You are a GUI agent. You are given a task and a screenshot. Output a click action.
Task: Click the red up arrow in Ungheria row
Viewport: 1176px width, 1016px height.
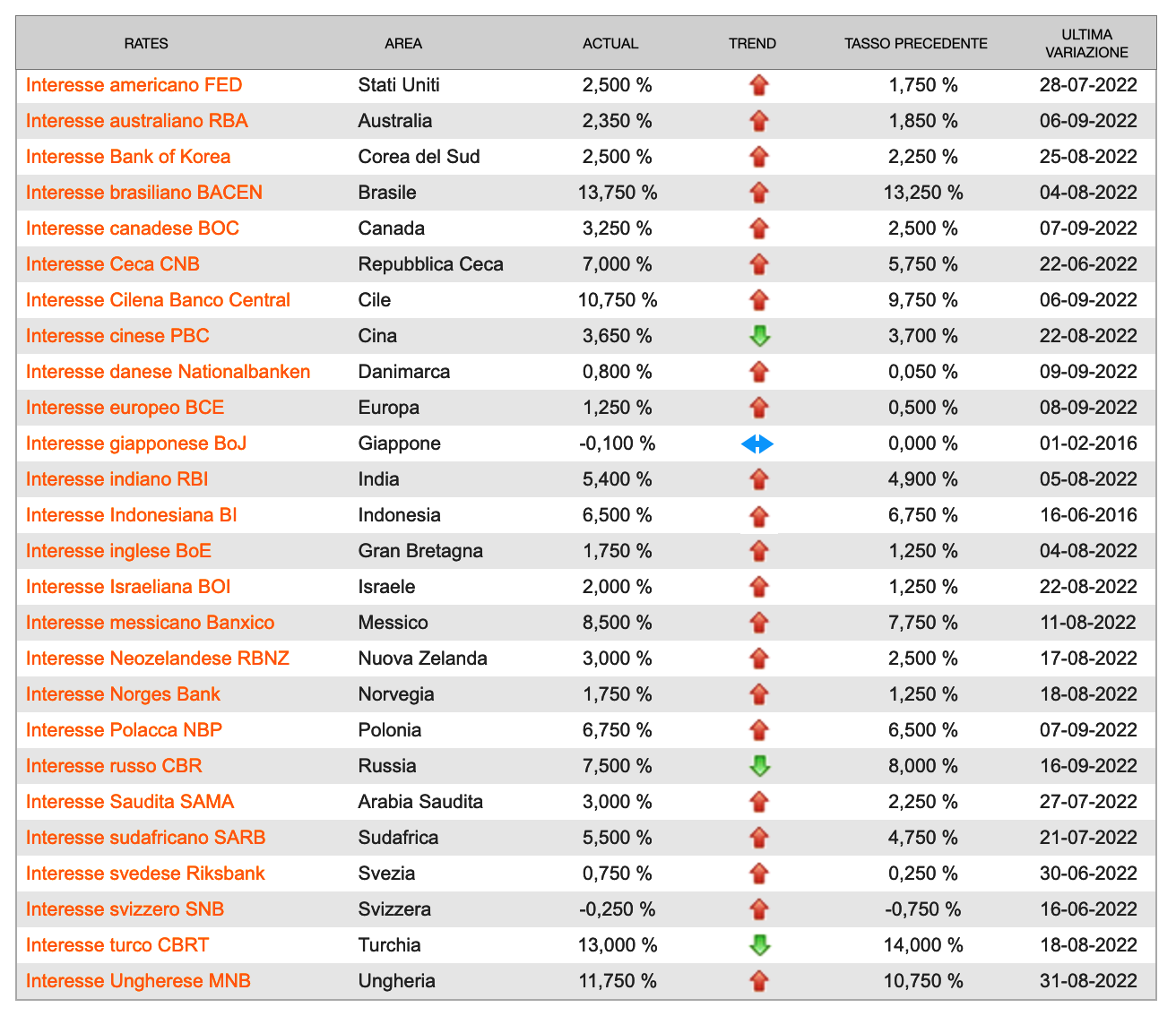click(759, 981)
